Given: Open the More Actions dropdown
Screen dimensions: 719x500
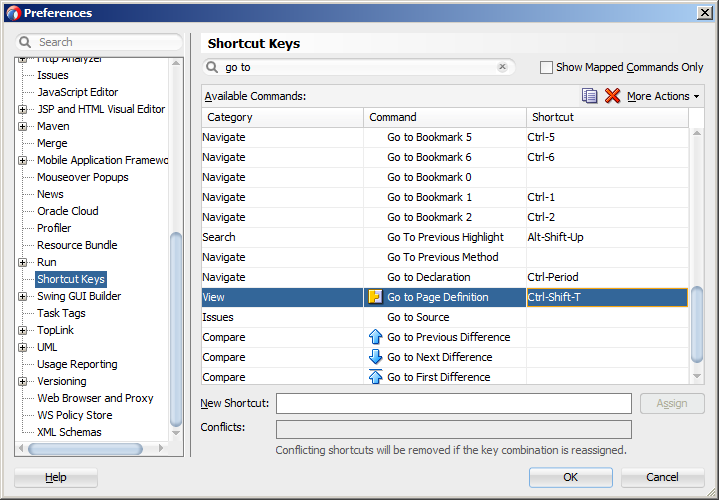Looking at the screenshot, I should pyautogui.click(x=663, y=96).
